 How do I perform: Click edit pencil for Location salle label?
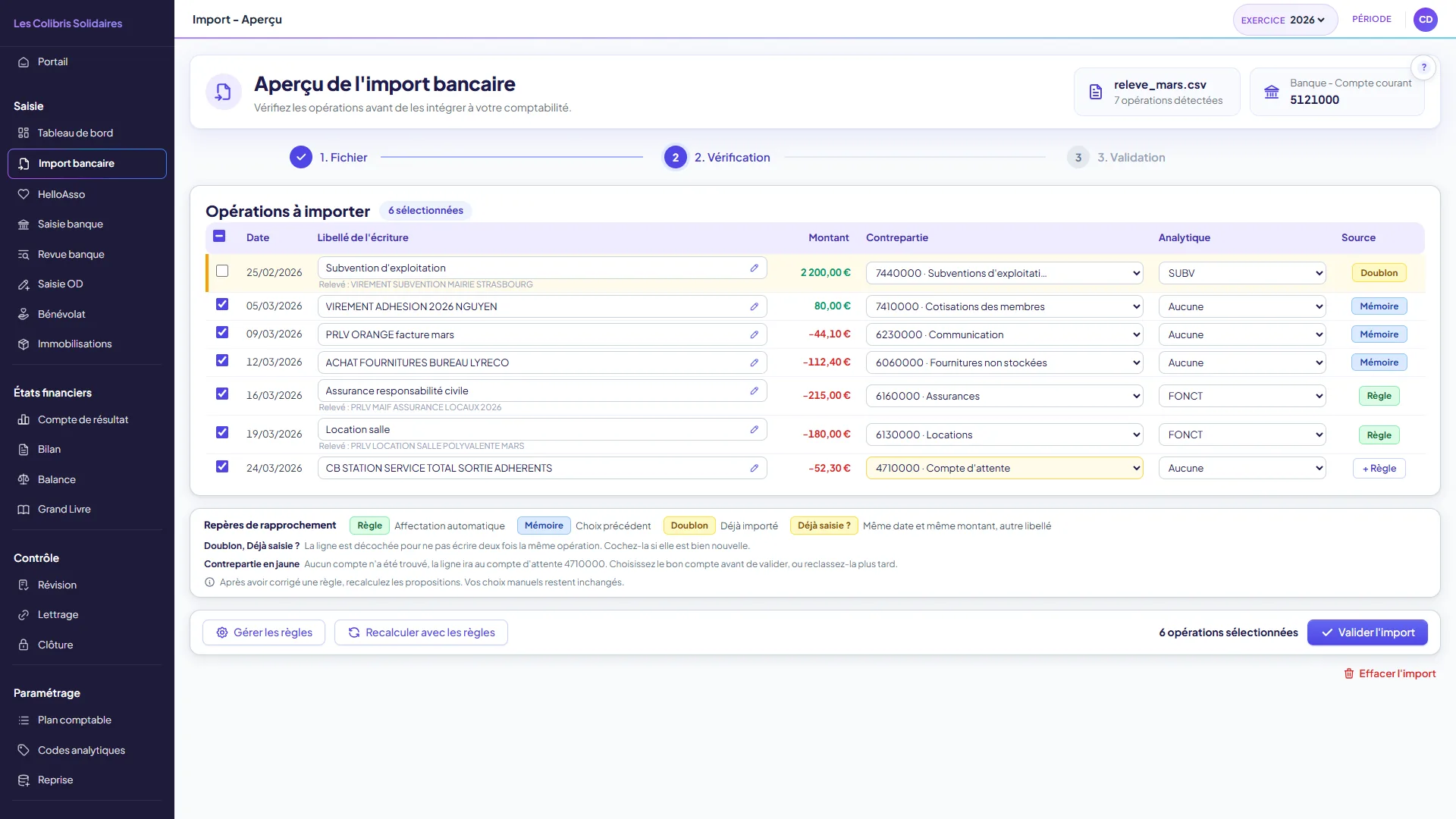point(754,429)
